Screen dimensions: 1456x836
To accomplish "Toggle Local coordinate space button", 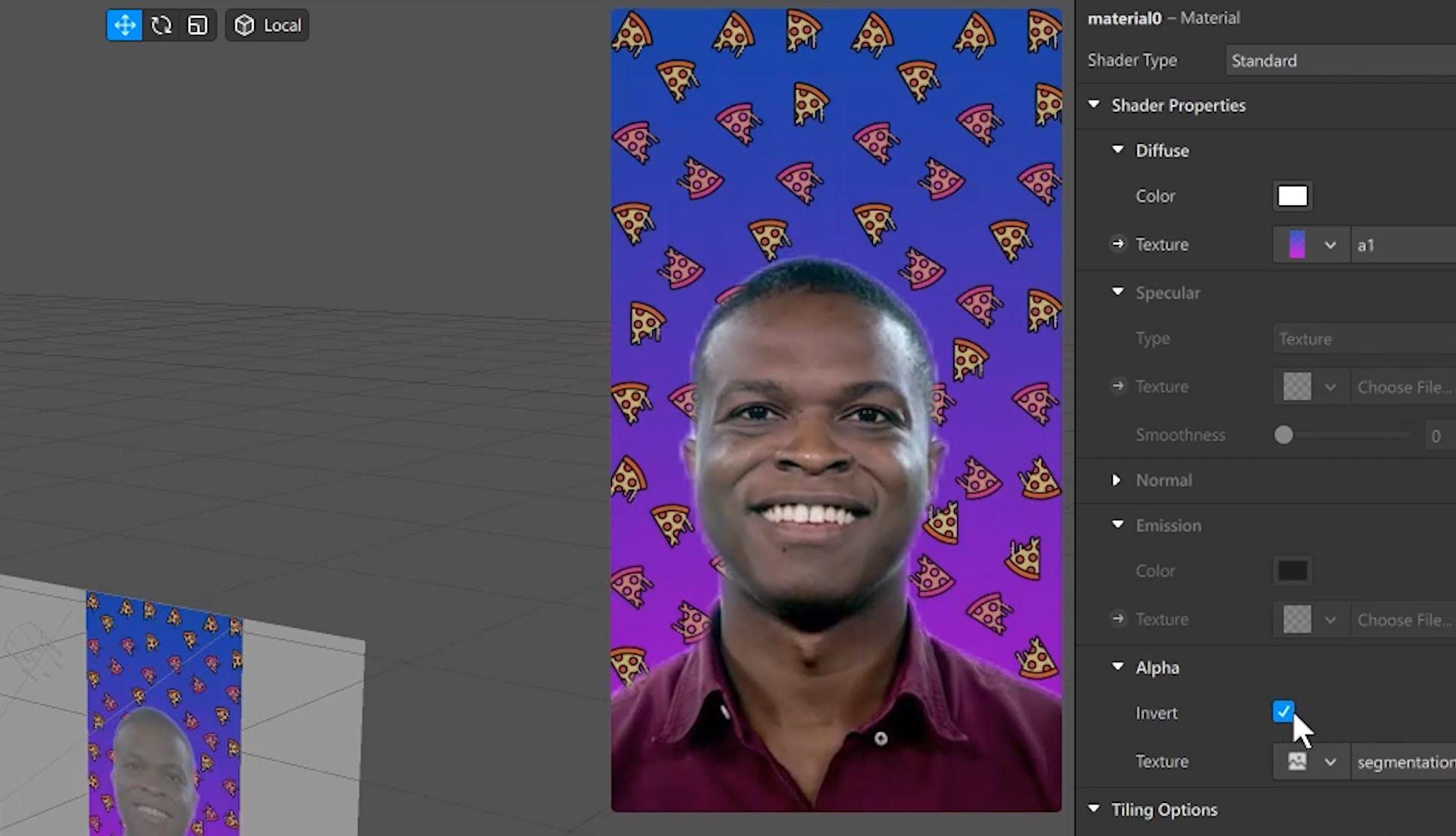I will (x=268, y=25).
